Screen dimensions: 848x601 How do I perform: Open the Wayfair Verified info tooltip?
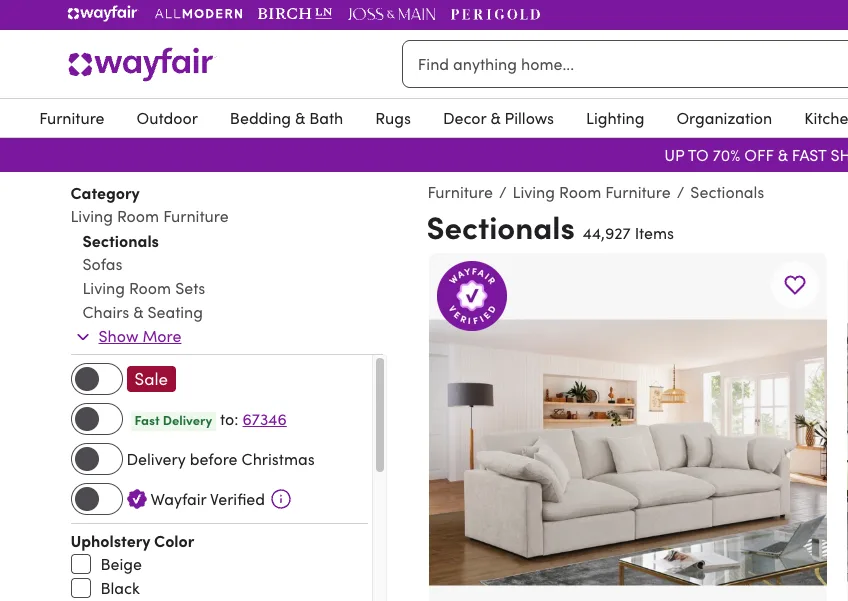click(280, 499)
